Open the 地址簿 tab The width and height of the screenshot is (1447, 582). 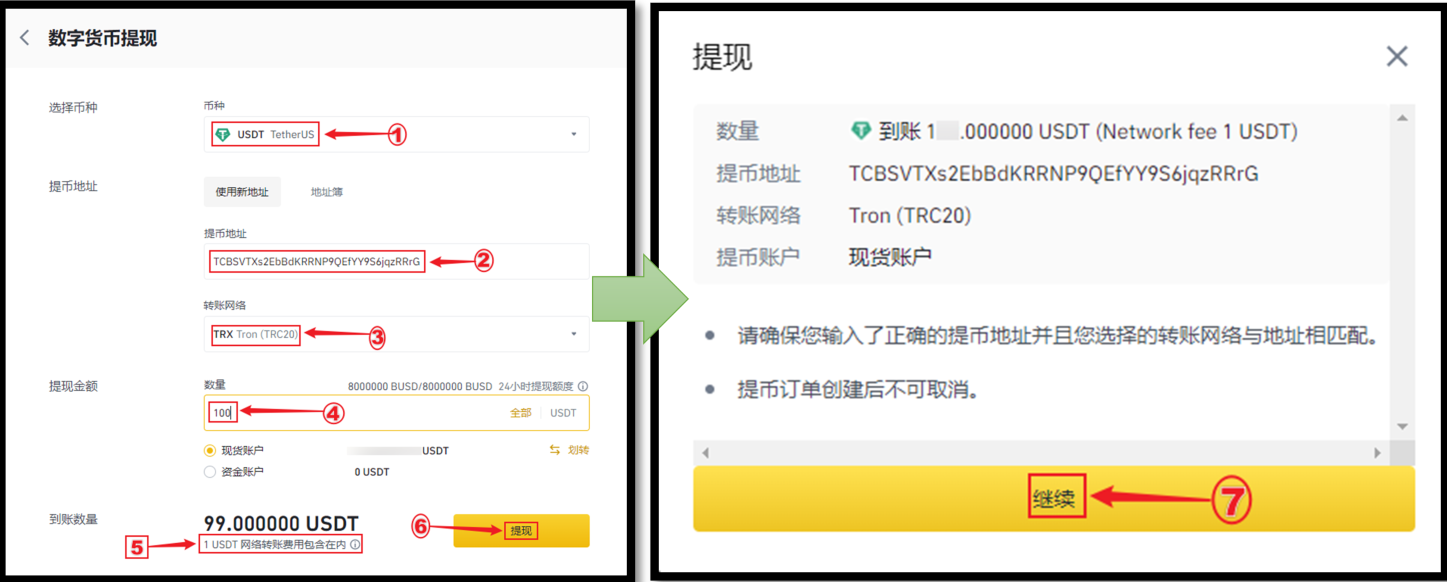coord(327,192)
